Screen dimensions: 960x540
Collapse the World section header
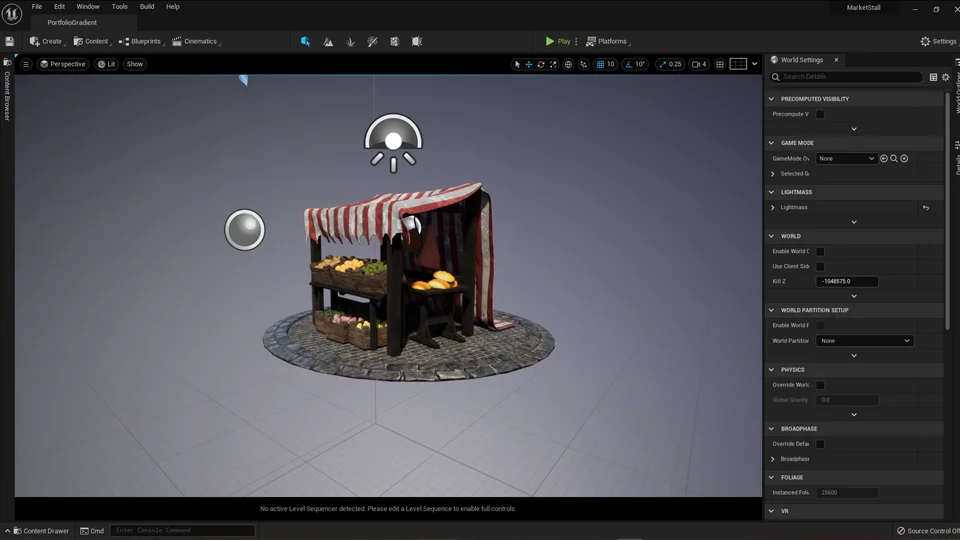click(x=771, y=236)
